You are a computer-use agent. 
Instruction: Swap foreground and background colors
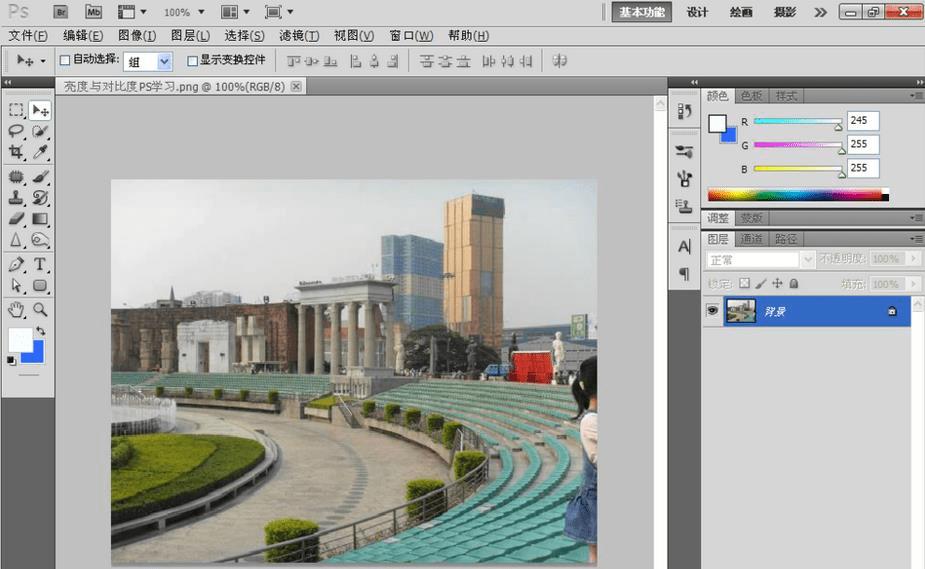[41, 330]
